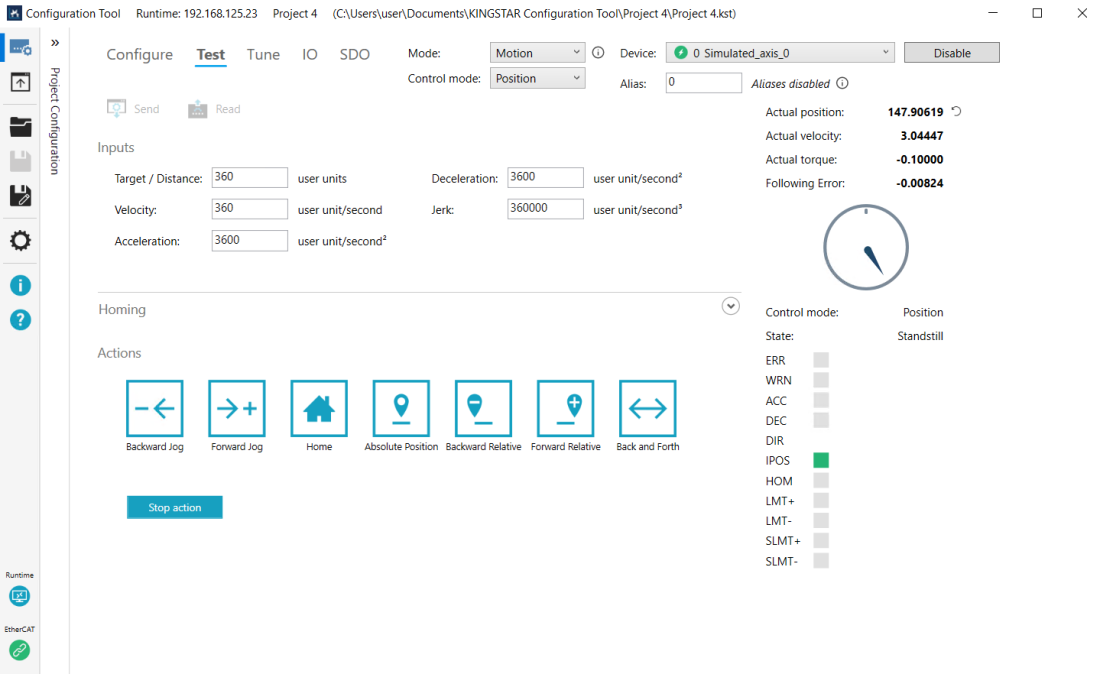The width and height of the screenshot is (1100, 674).
Task: Start the Home action
Action: [319, 408]
